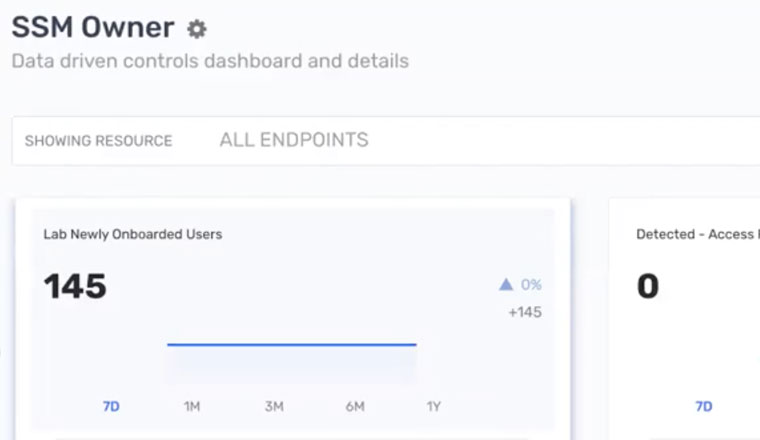Switch chart range to 3M
Screen dimensions: 760x440
tap(273, 406)
